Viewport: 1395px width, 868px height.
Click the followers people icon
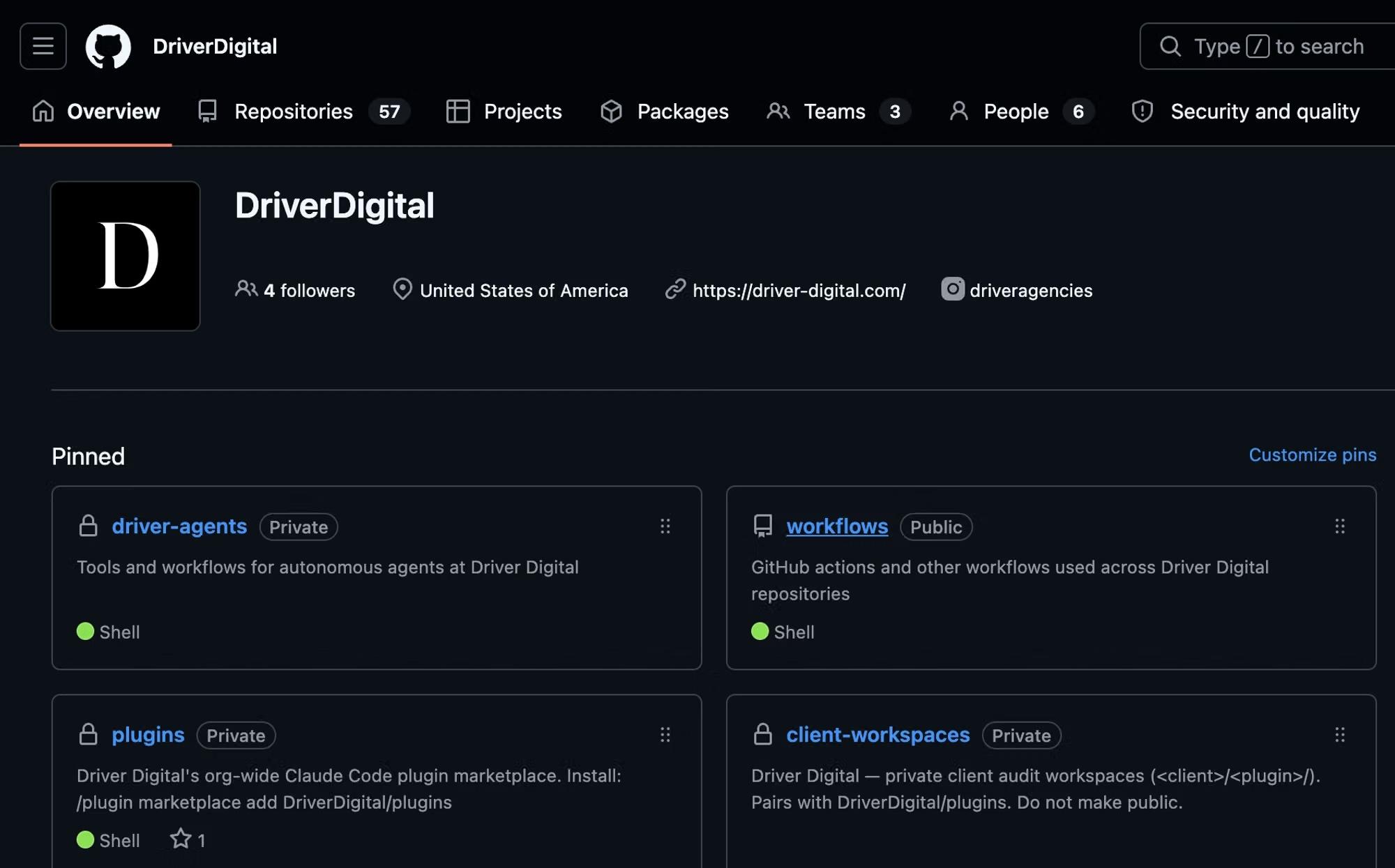(x=246, y=289)
